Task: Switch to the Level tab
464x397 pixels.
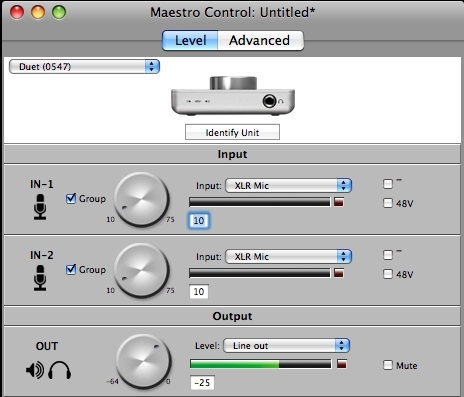Action: click(x=190, y=41)
